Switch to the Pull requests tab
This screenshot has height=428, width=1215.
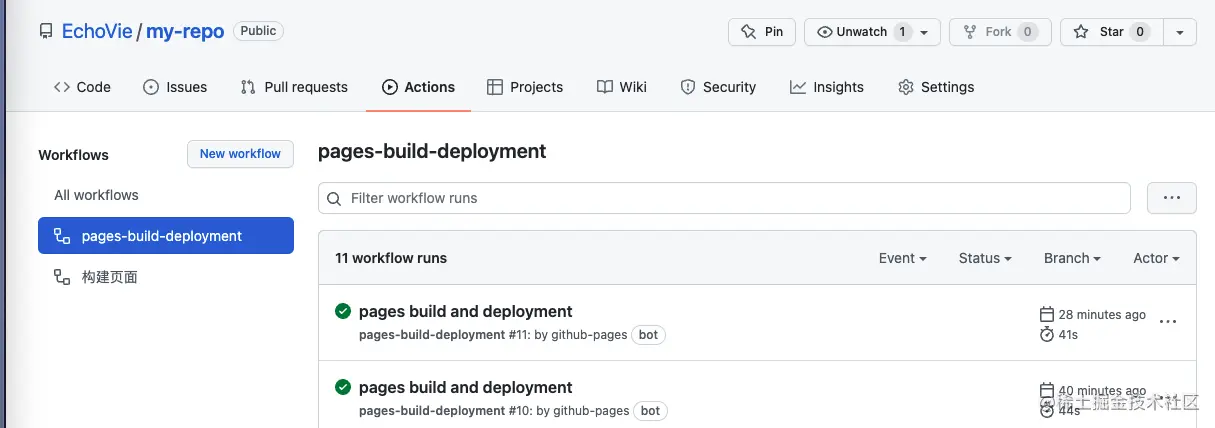tap(294, 87)
